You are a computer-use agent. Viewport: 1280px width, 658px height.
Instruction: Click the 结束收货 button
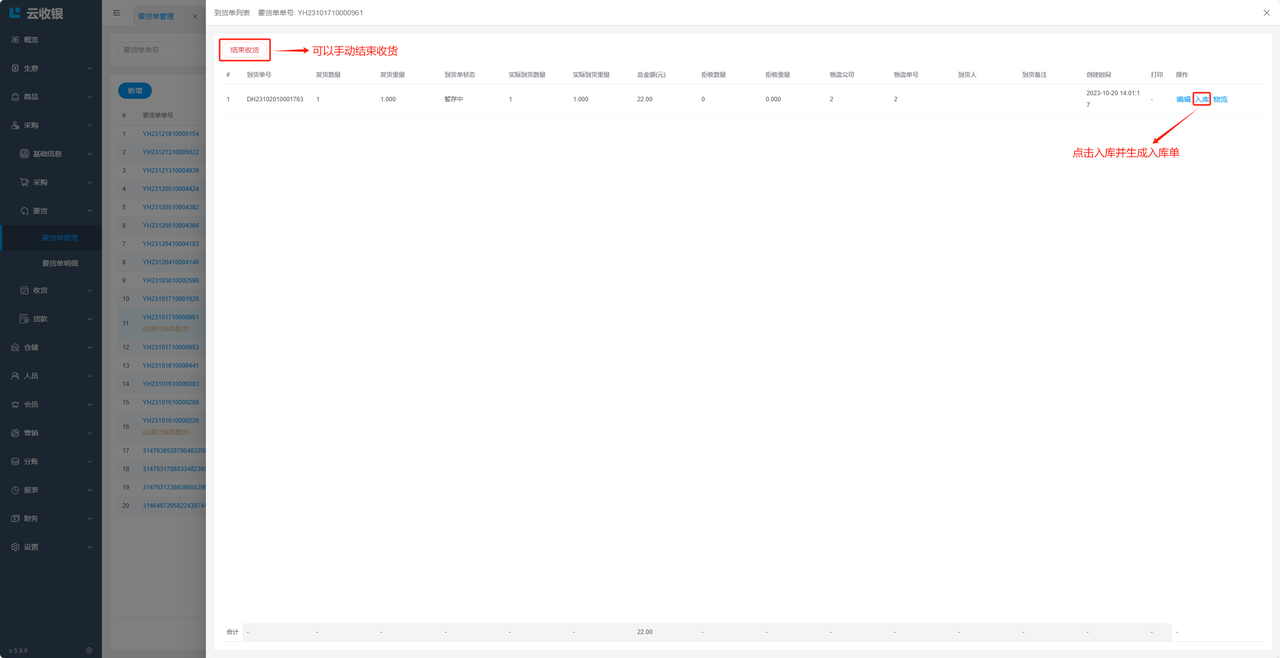tap(245, 50)
